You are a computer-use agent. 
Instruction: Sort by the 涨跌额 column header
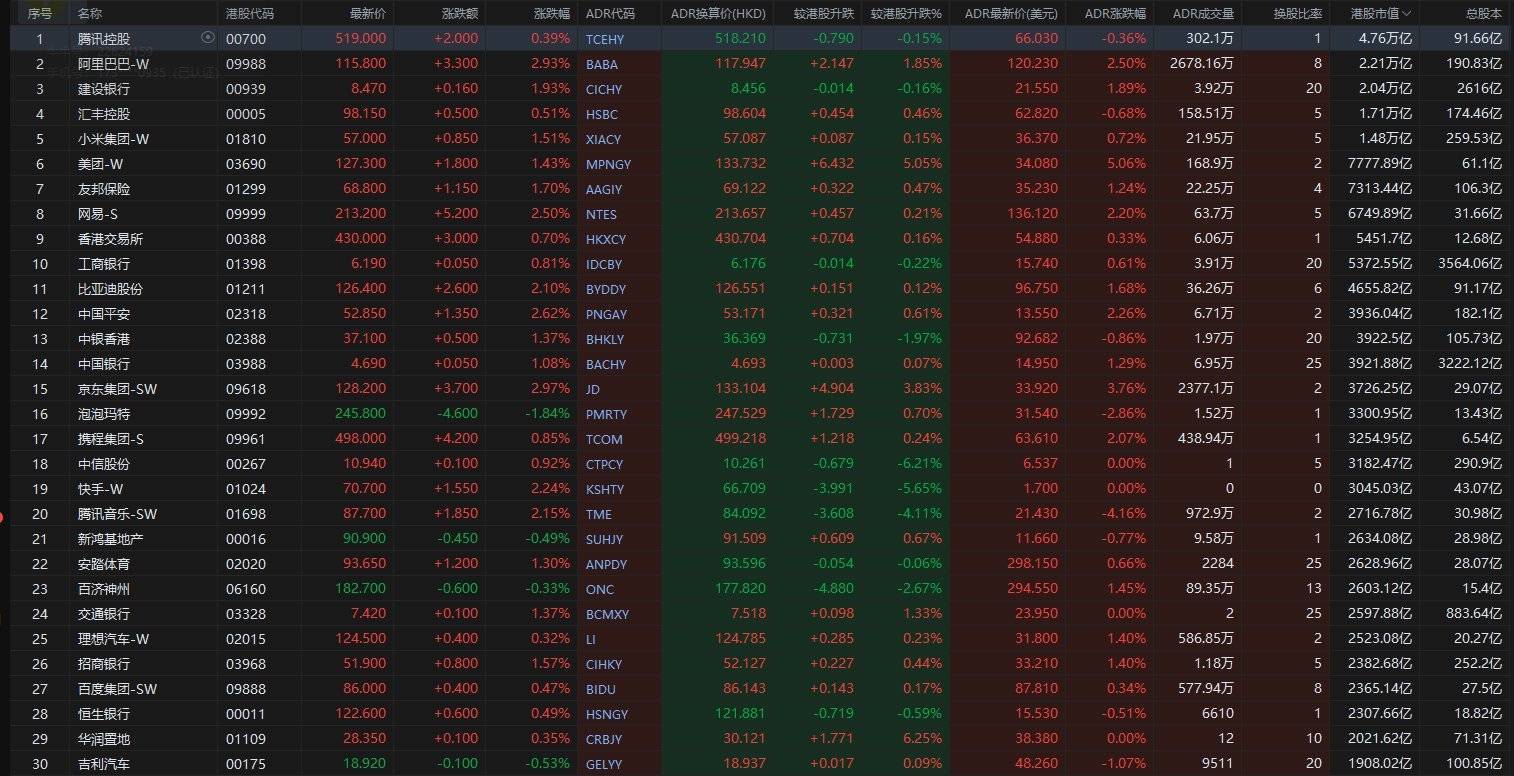point(460,14)
